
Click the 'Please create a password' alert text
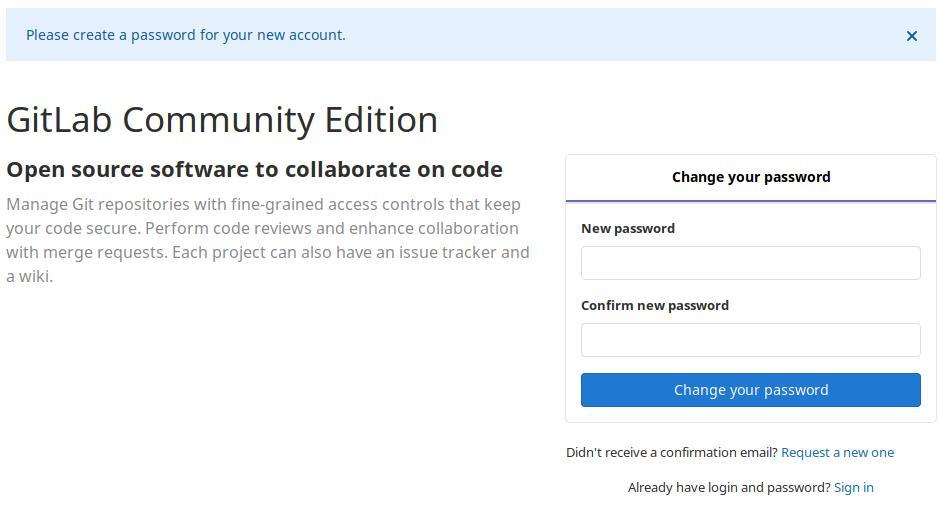[186, 35]
